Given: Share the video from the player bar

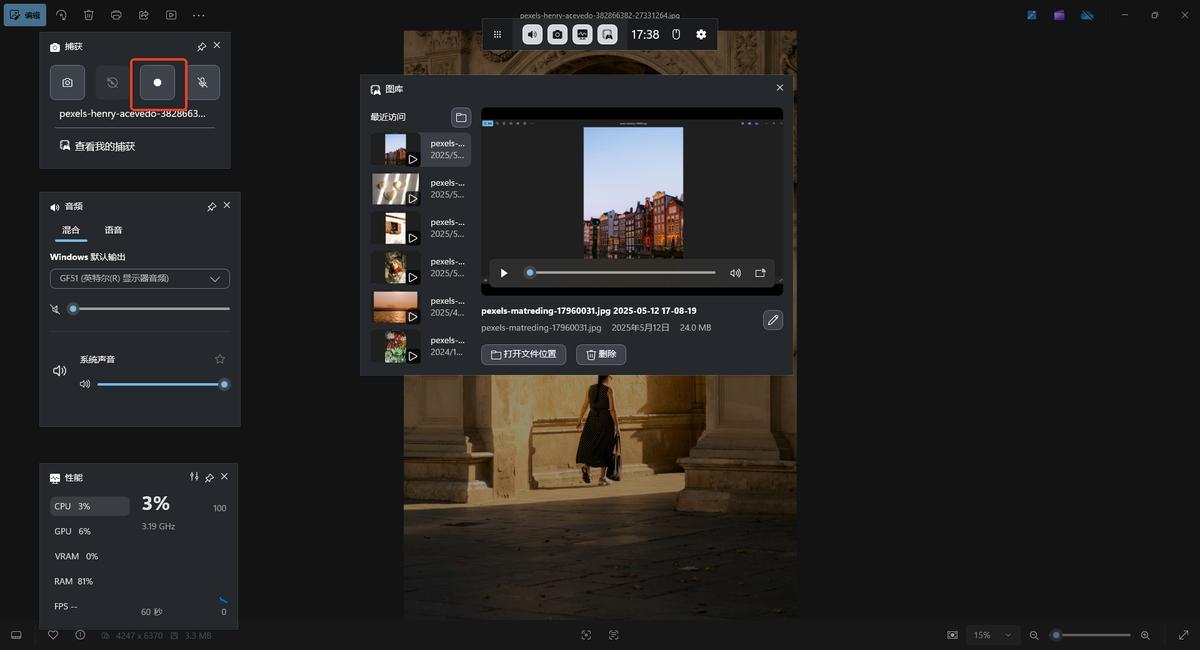Looking at the screenshot, I should tap(760, 273).
